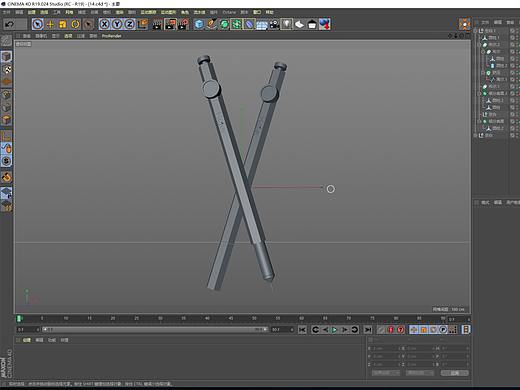Render to Picture Viewer clapperboard icon
520x390 pixels.
(x=170, y=24)
